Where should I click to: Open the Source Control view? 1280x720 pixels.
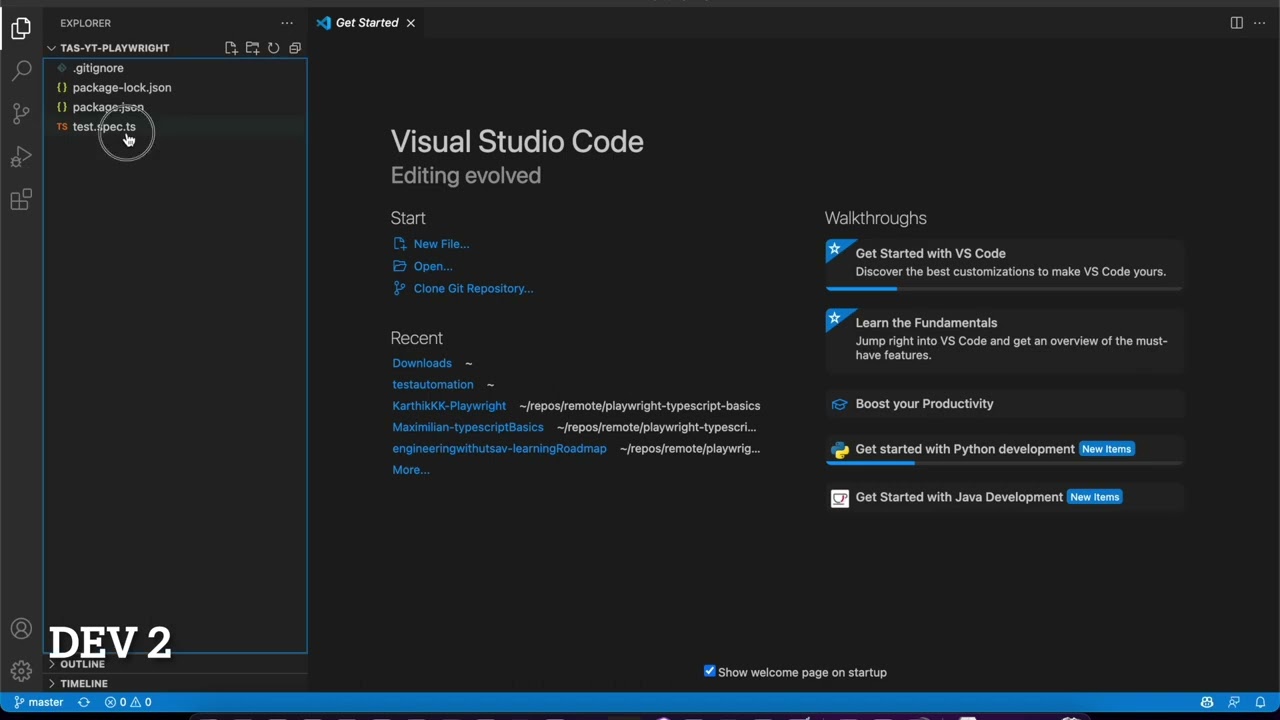pyautogui.click(x=21, y=113)
